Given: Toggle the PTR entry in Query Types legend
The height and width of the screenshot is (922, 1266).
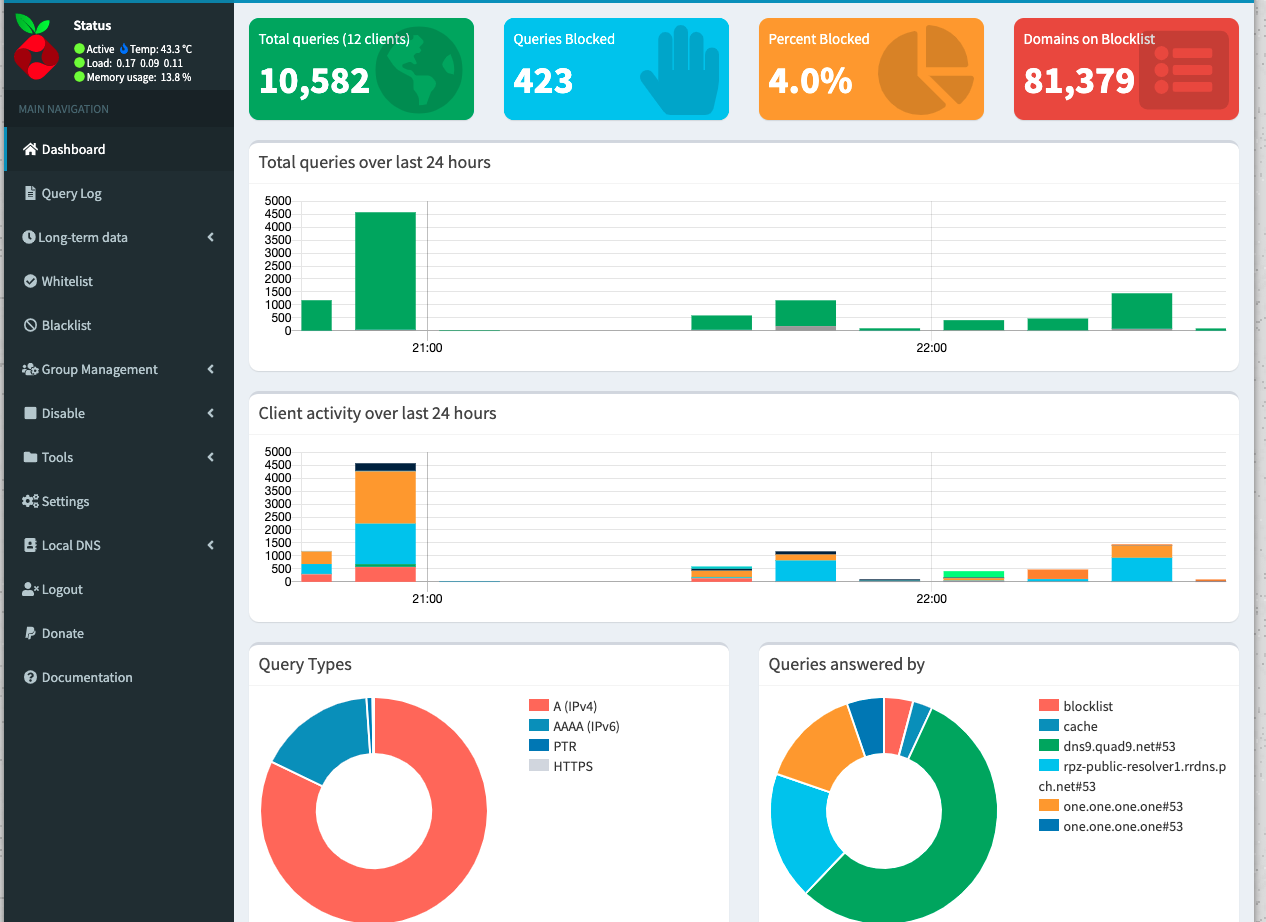Looking at the screenshot, I should coord(563,745).
